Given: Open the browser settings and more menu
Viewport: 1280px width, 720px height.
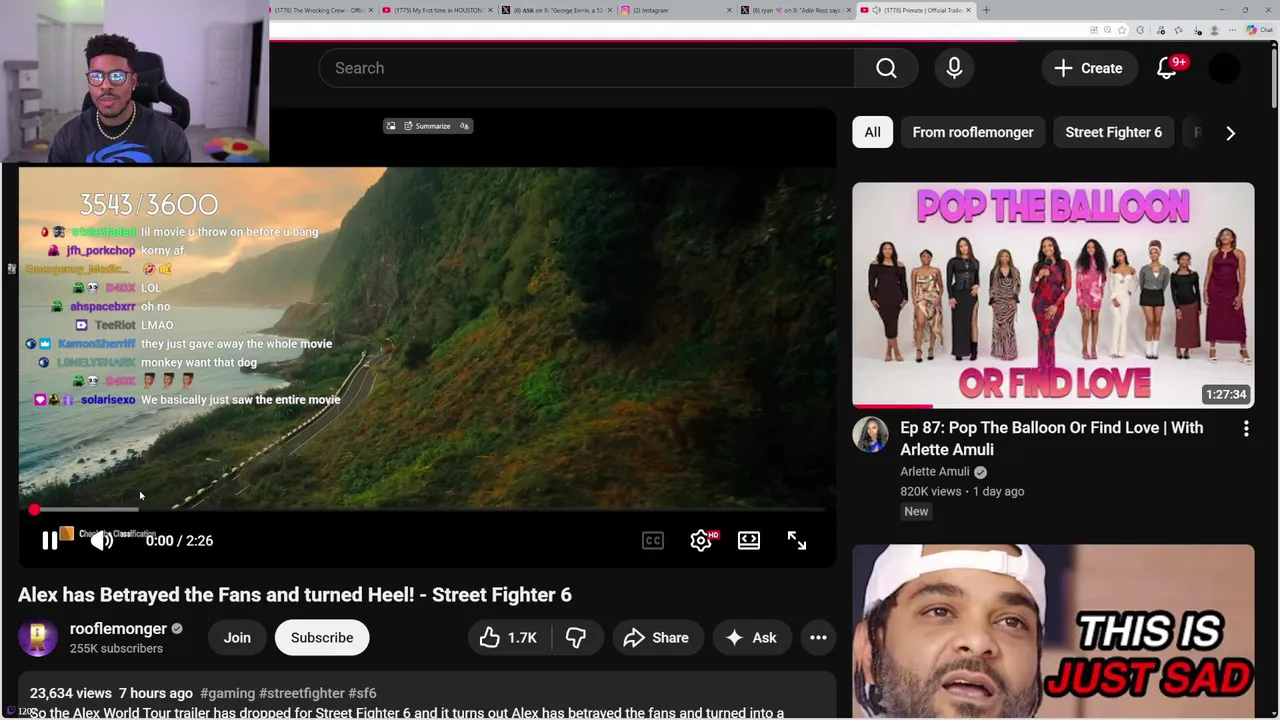Looking at the screenshot, I should point(1232,30).
